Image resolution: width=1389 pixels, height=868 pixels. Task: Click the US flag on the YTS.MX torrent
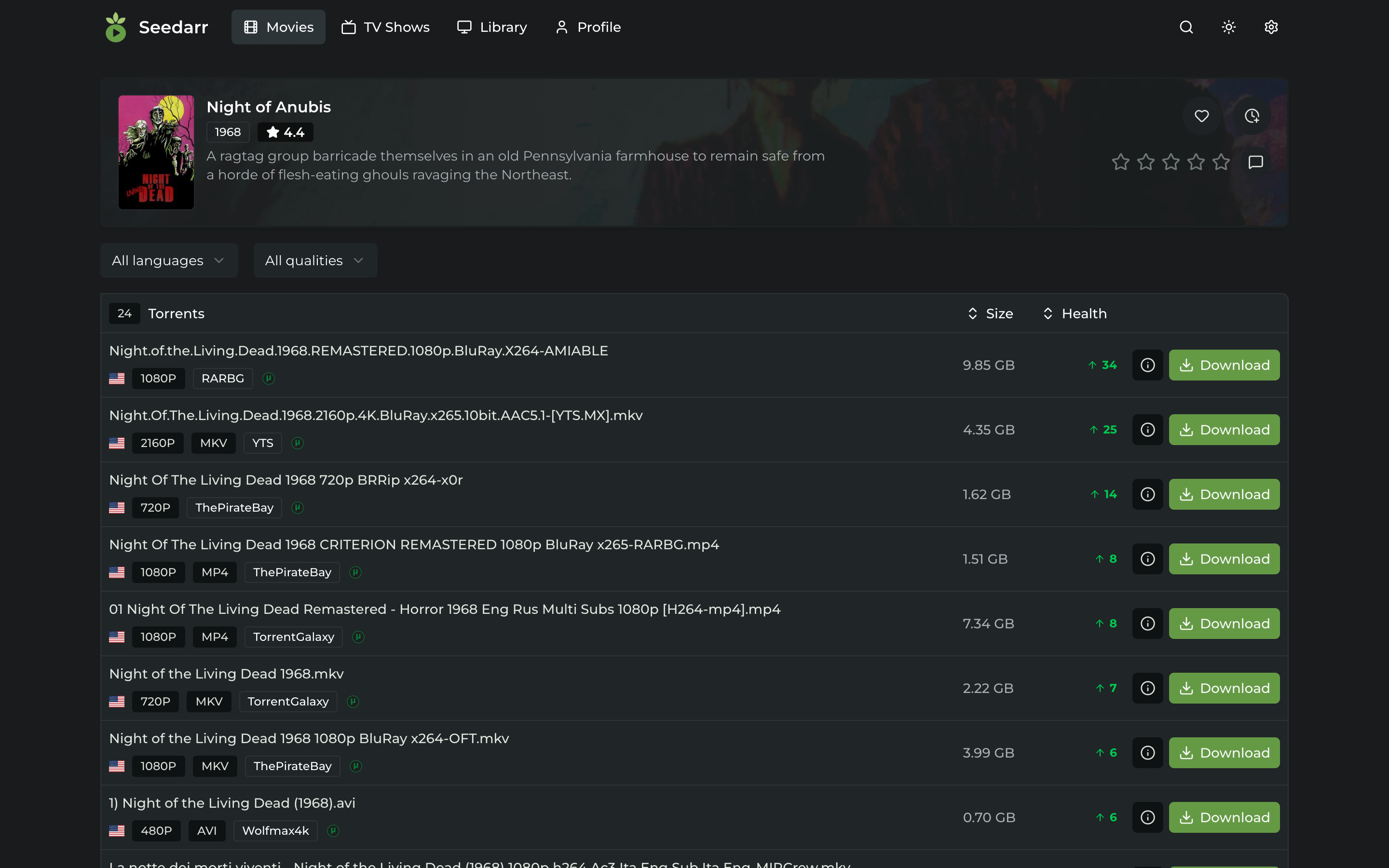117,443
